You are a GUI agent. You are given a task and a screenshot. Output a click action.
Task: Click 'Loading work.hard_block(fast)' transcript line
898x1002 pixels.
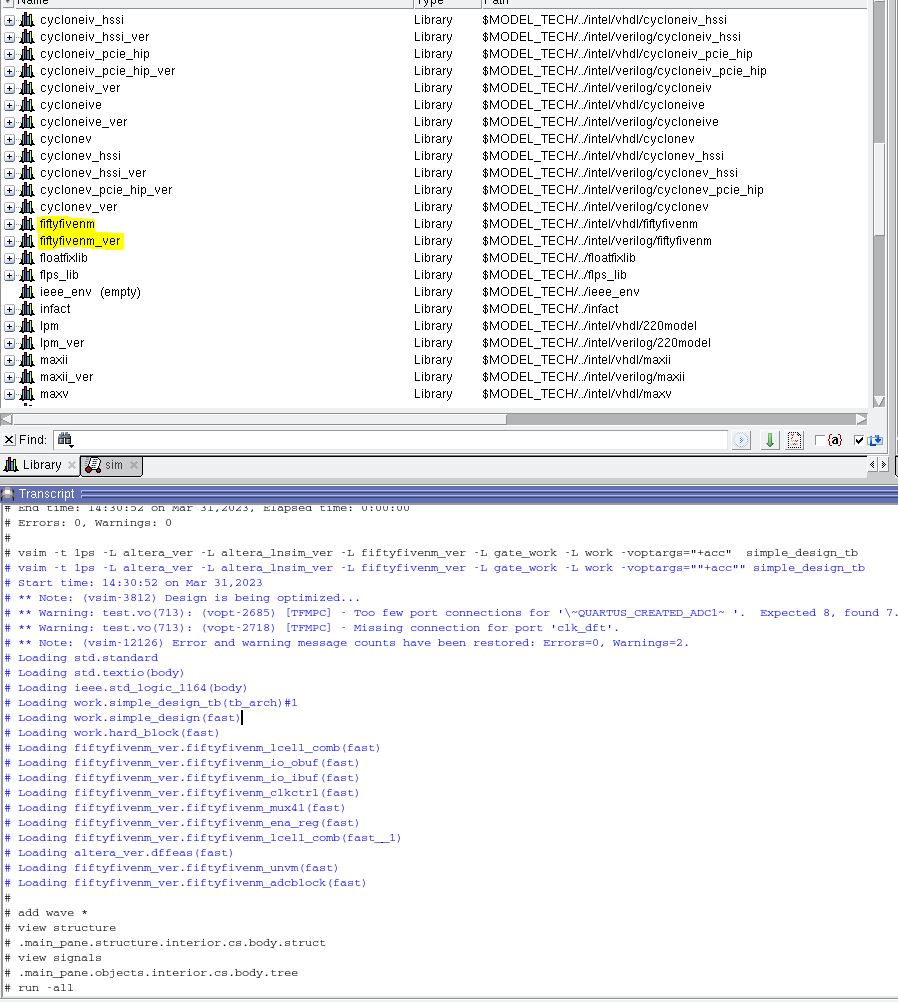[118, 733]
